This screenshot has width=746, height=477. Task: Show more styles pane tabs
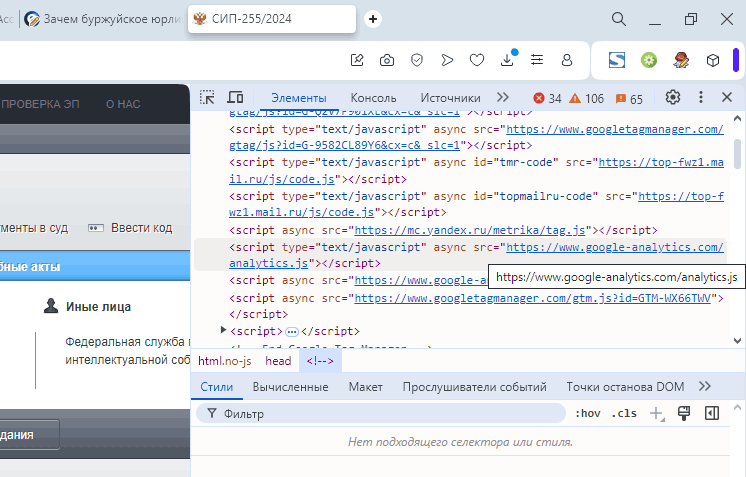pos(704,386)
